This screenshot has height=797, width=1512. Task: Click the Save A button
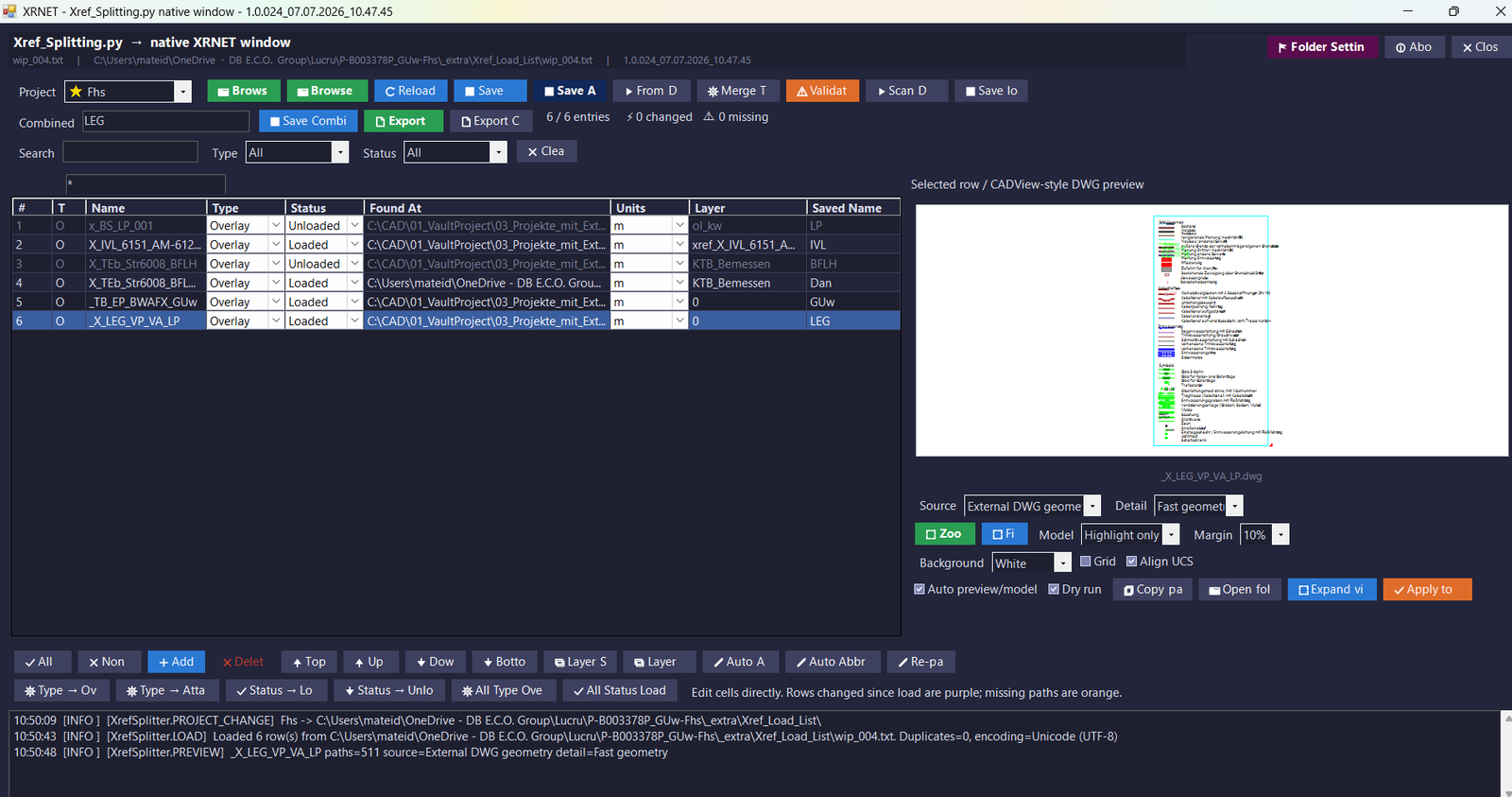pos(570,91)
